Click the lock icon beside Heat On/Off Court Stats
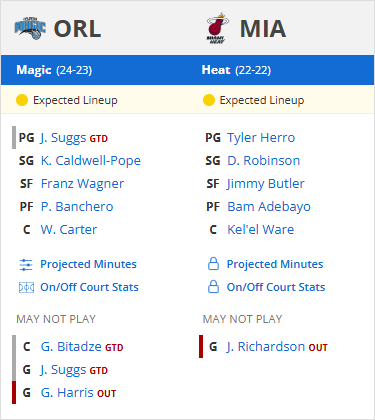 point(213,287)
